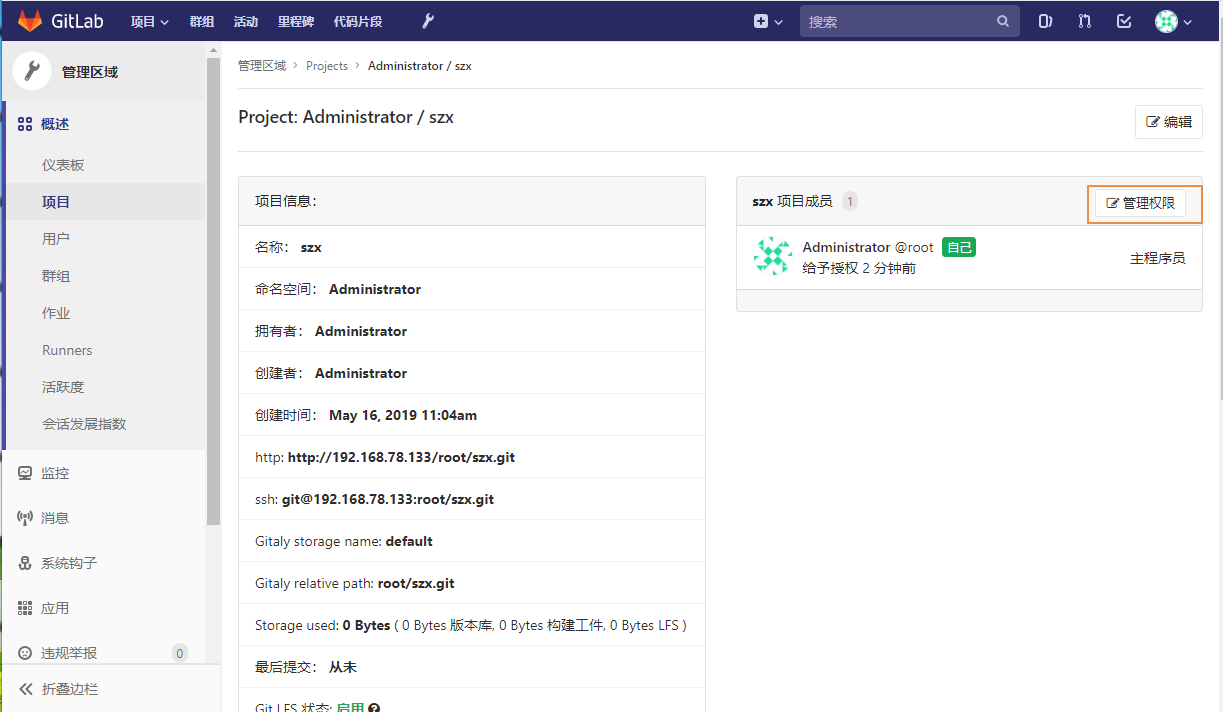Open the issues icon in top bar

pyautogui.click(x=1045, y=21)
